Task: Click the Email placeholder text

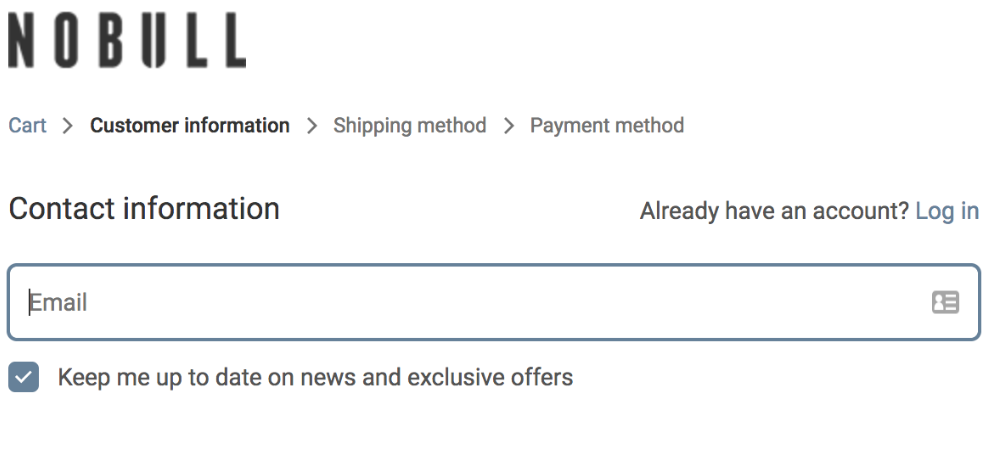Action: click(58, 302)
